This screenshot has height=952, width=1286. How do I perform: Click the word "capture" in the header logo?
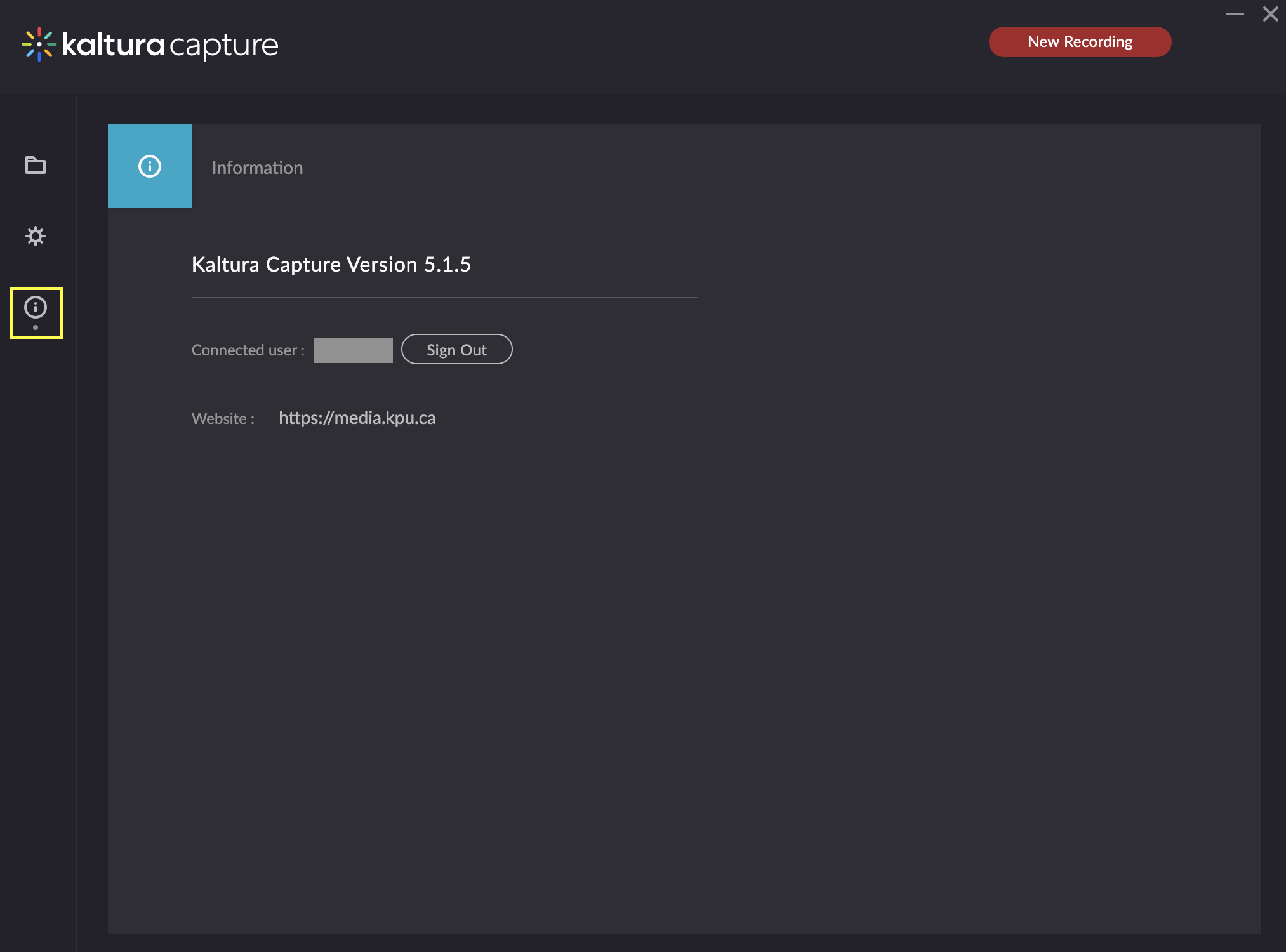pos(223,46)
